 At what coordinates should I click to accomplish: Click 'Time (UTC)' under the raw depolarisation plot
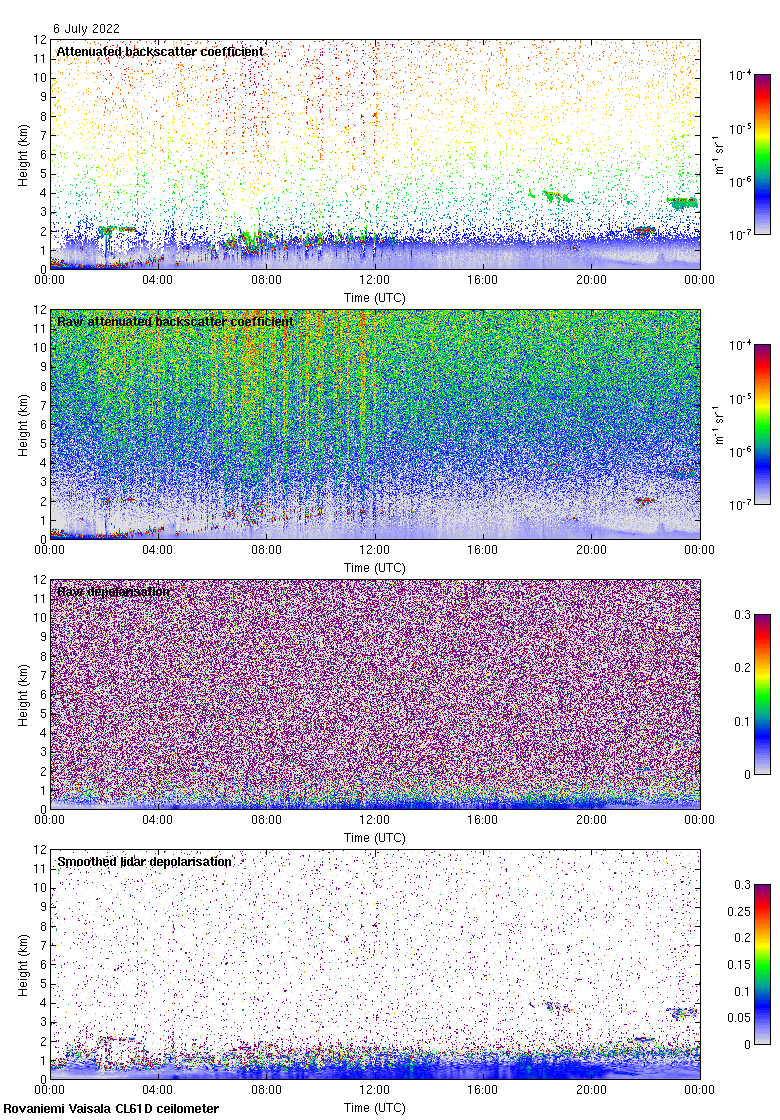click(x=374, y=838)
